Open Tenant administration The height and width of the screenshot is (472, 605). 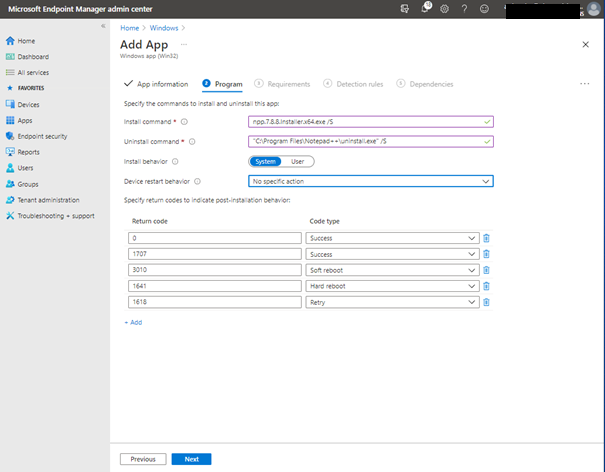pyautogui.click(x=42, y=200)
